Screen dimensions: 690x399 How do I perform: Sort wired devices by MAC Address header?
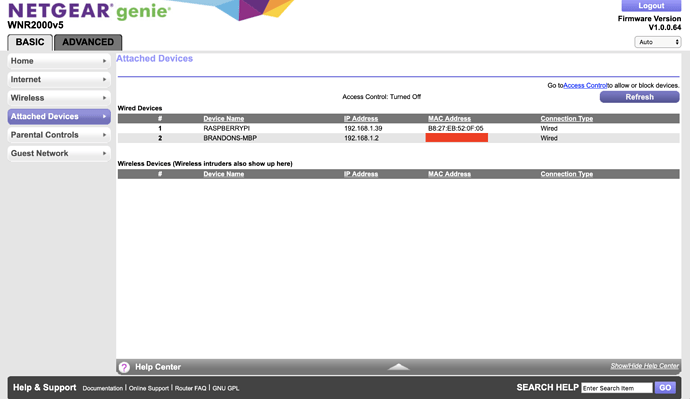tap(449, 118)
